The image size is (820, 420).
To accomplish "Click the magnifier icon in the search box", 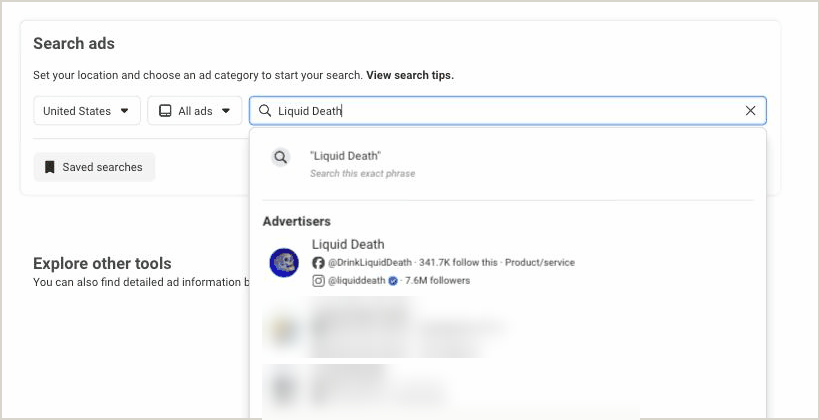I will pyautogui.click(x=265, y=111).
